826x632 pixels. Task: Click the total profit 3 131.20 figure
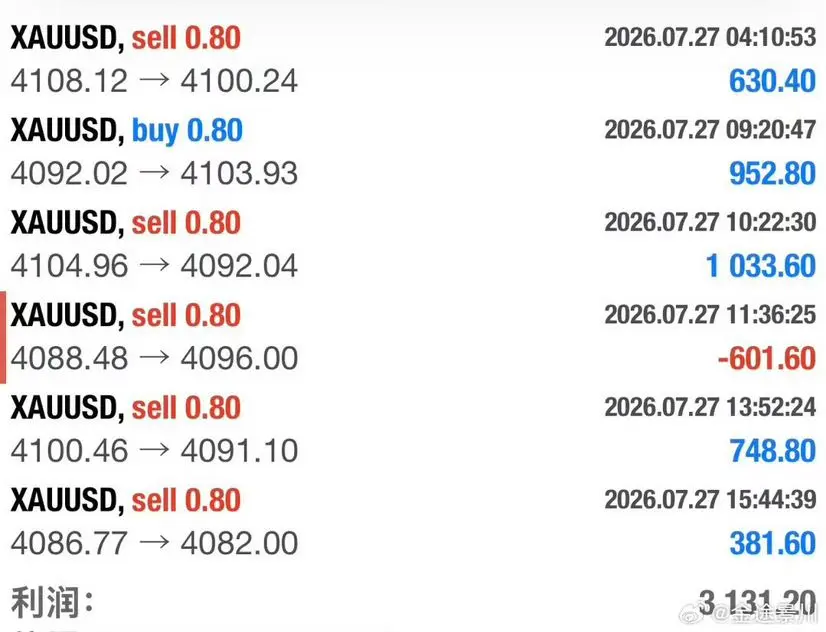pos(757,602)
